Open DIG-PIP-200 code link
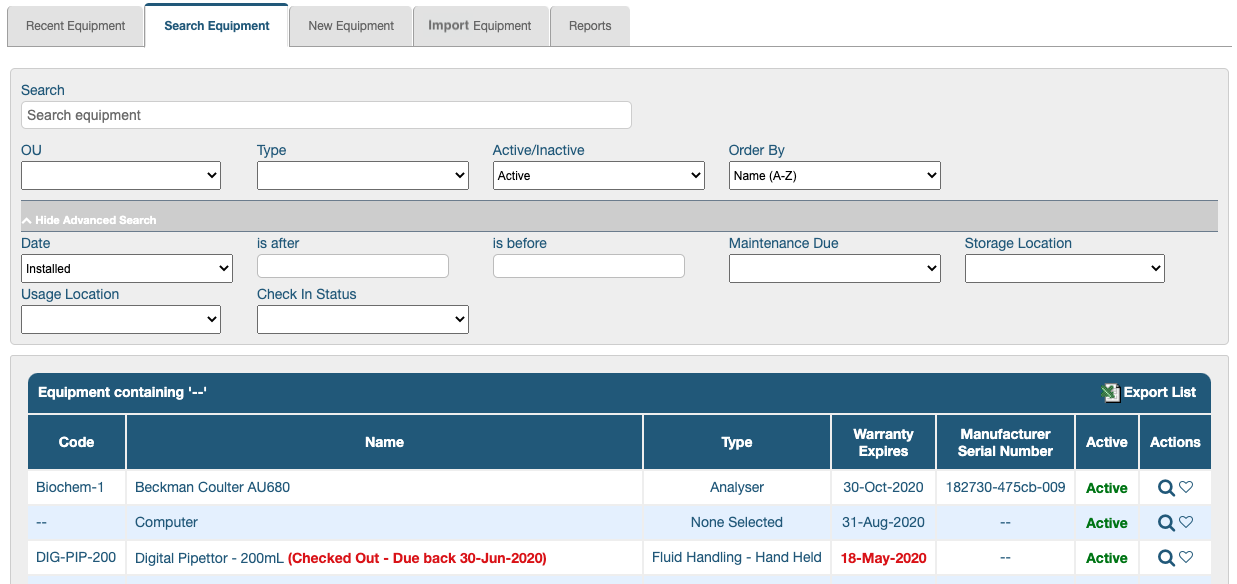 pyautogui.click(x=76, y=557)
